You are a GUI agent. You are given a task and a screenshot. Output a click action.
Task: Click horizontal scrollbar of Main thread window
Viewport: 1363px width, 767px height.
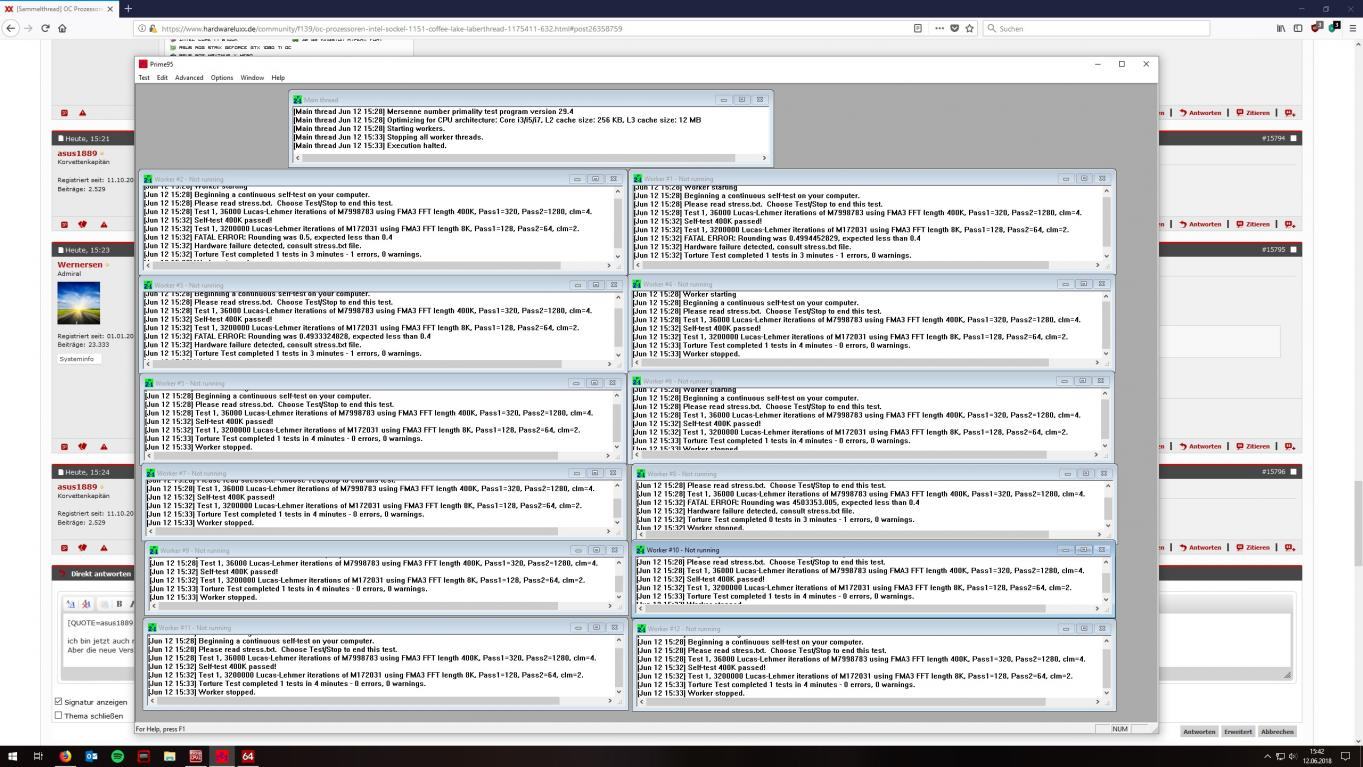pos(531,157)
